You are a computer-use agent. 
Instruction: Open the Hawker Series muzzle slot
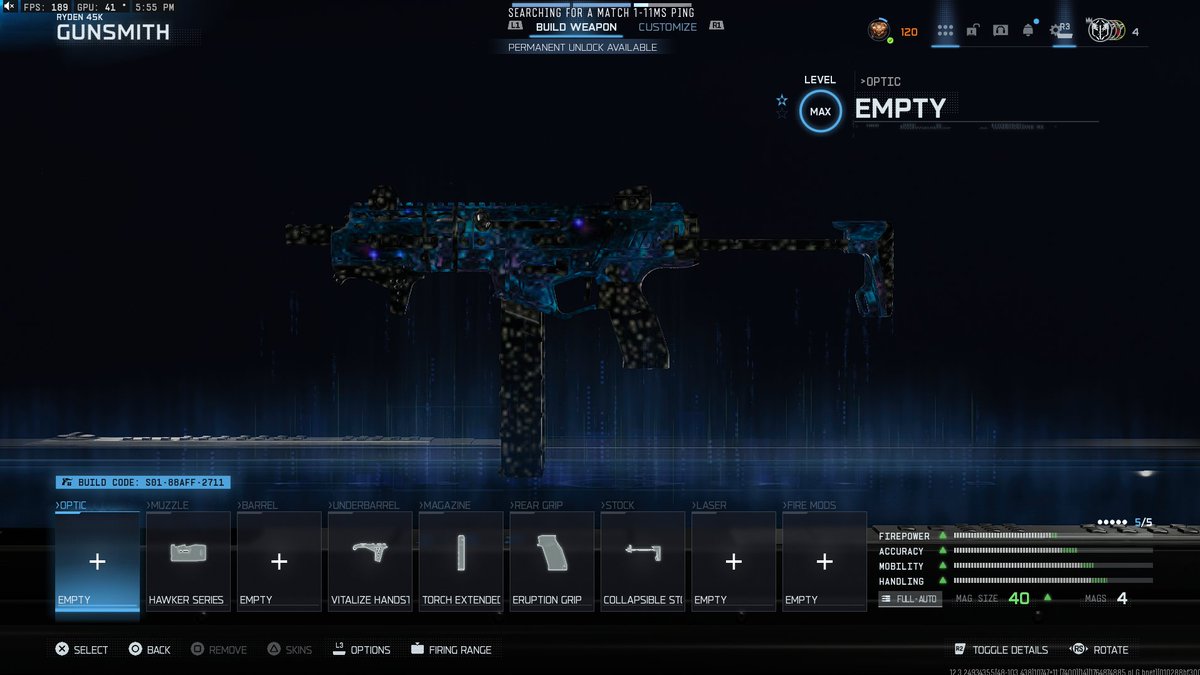pos(188,561)
